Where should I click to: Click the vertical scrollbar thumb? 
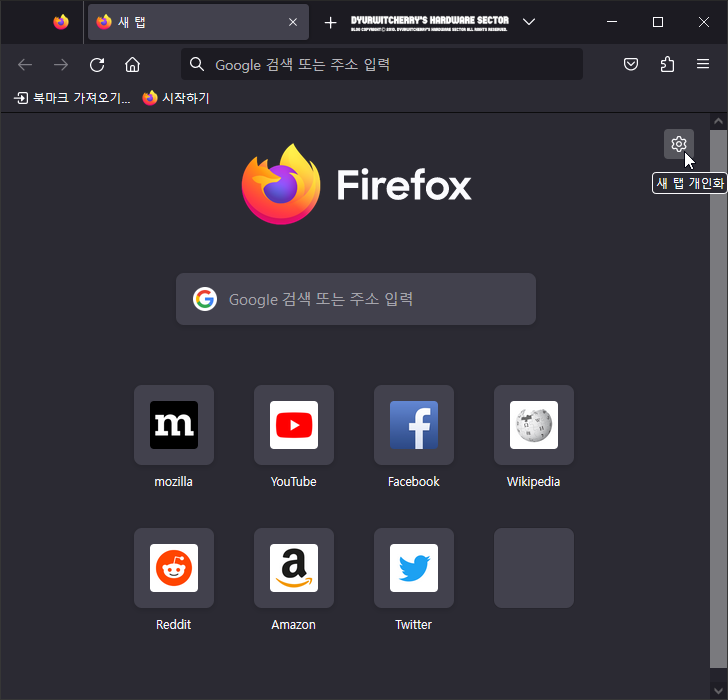[718, 399]
